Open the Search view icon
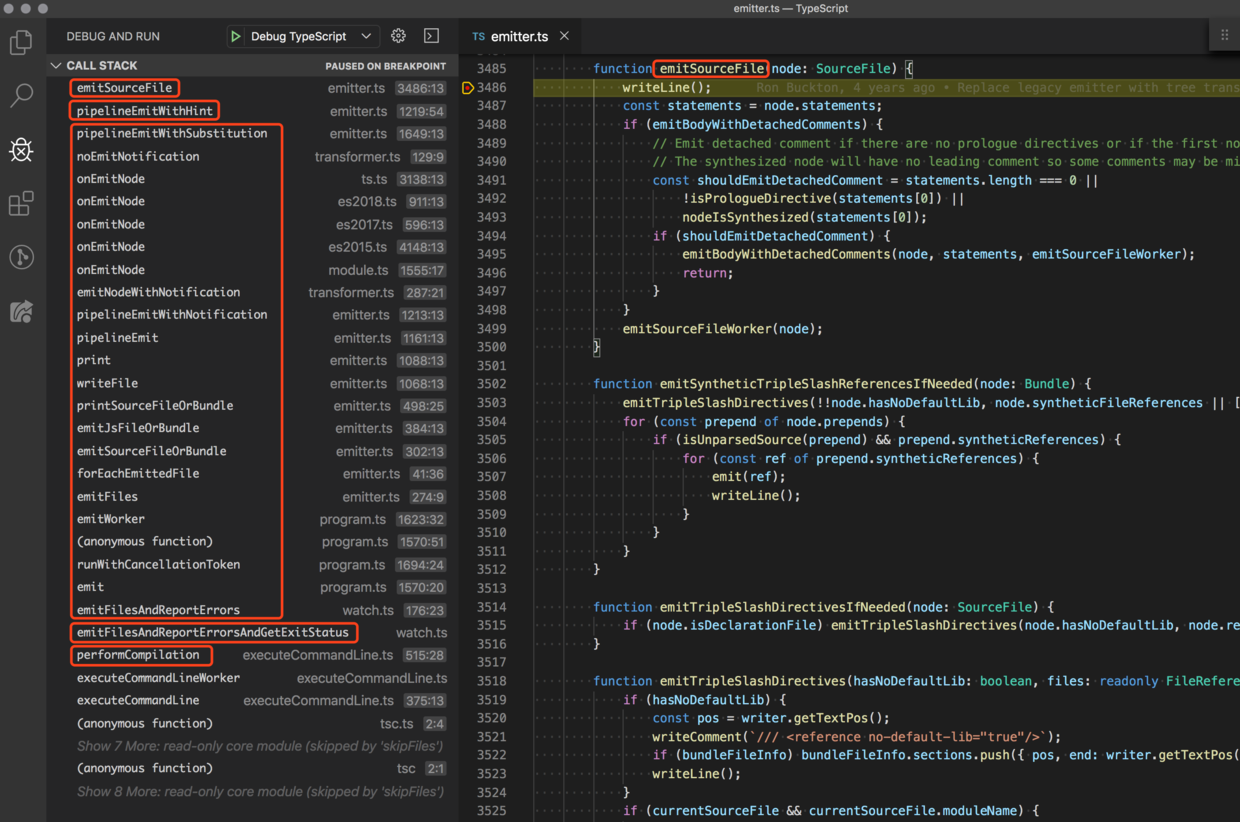The image size is (1240, 822). tap(21, 96)
